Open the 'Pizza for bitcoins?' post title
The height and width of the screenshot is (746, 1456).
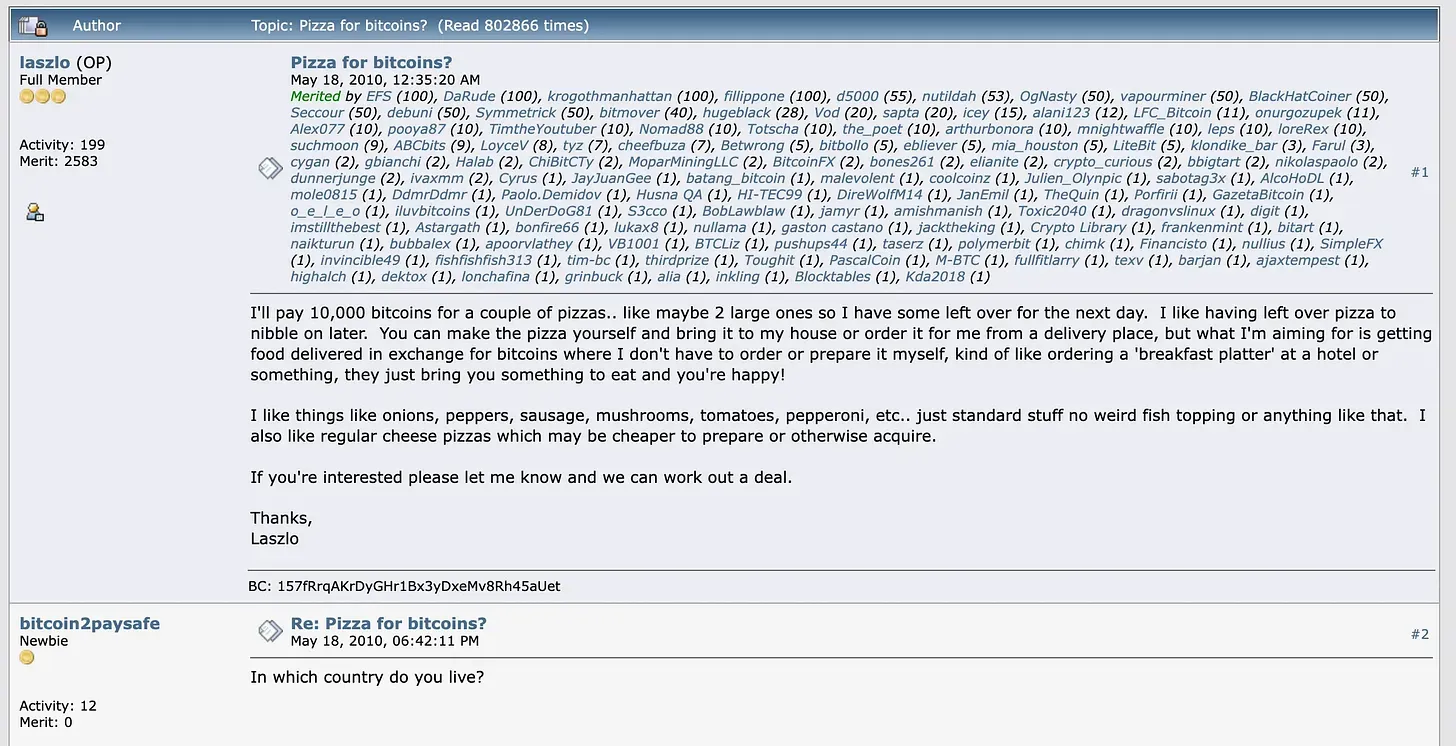click(x=371, y=63)
